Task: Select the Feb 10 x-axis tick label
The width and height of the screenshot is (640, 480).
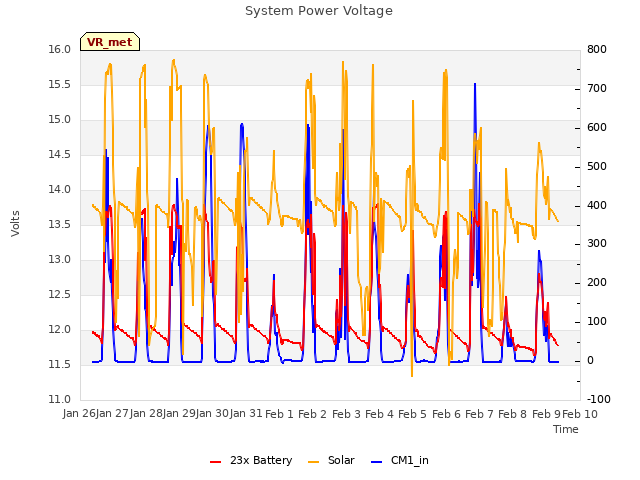Action: click(580, 414)
